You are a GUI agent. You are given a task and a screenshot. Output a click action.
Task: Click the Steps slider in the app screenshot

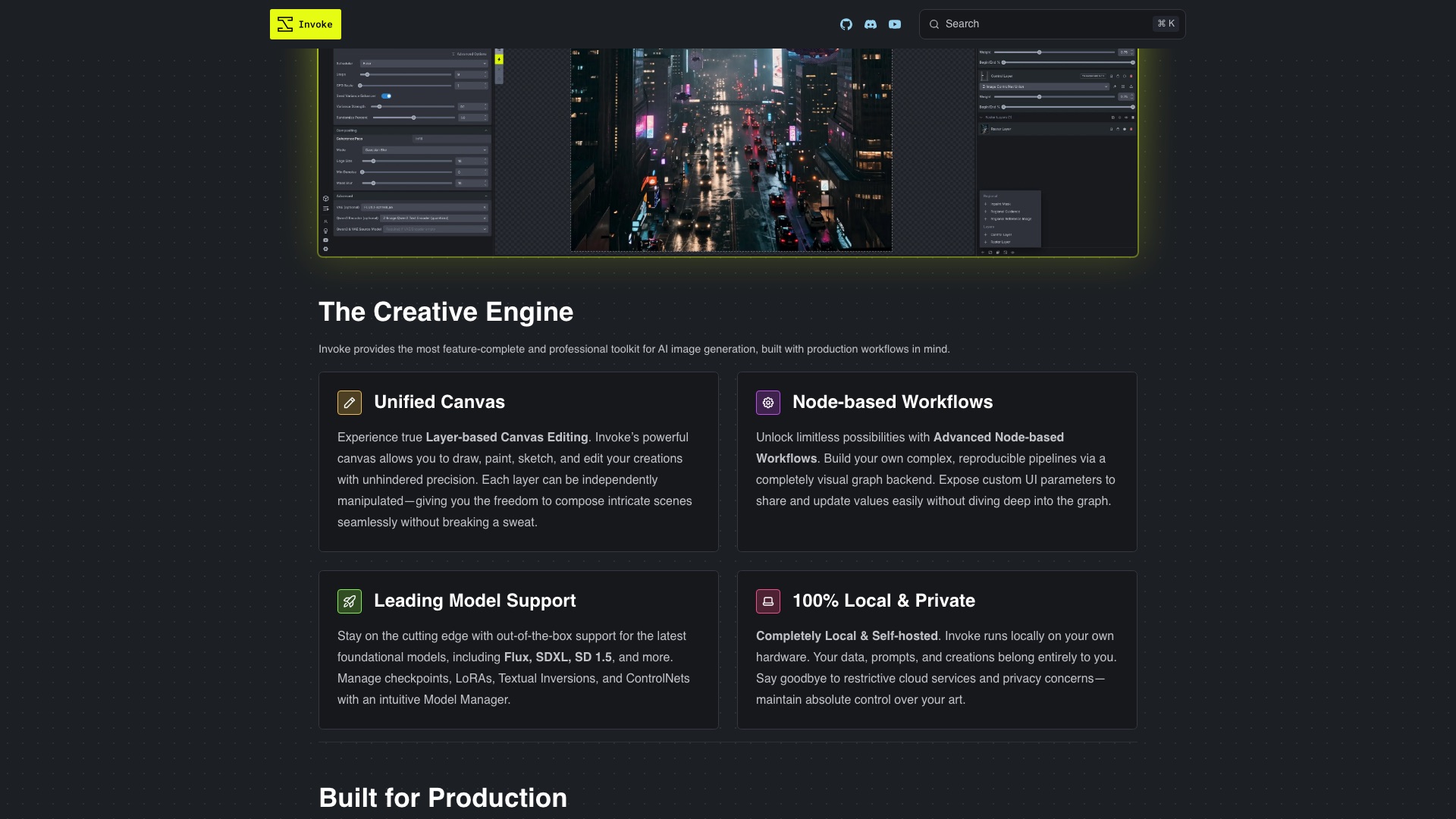click(406, 74)
